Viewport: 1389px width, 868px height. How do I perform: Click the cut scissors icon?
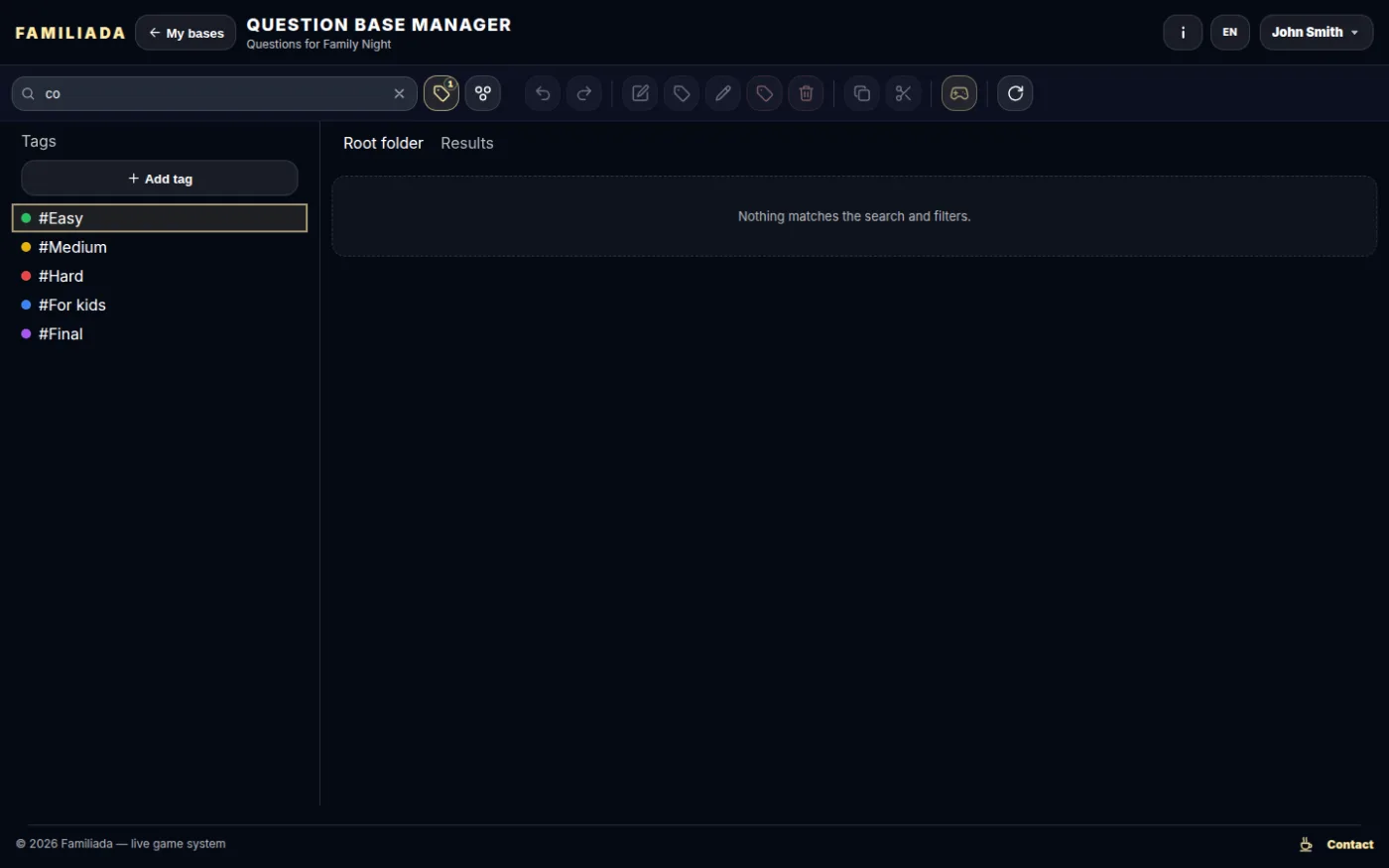point(904,93)
